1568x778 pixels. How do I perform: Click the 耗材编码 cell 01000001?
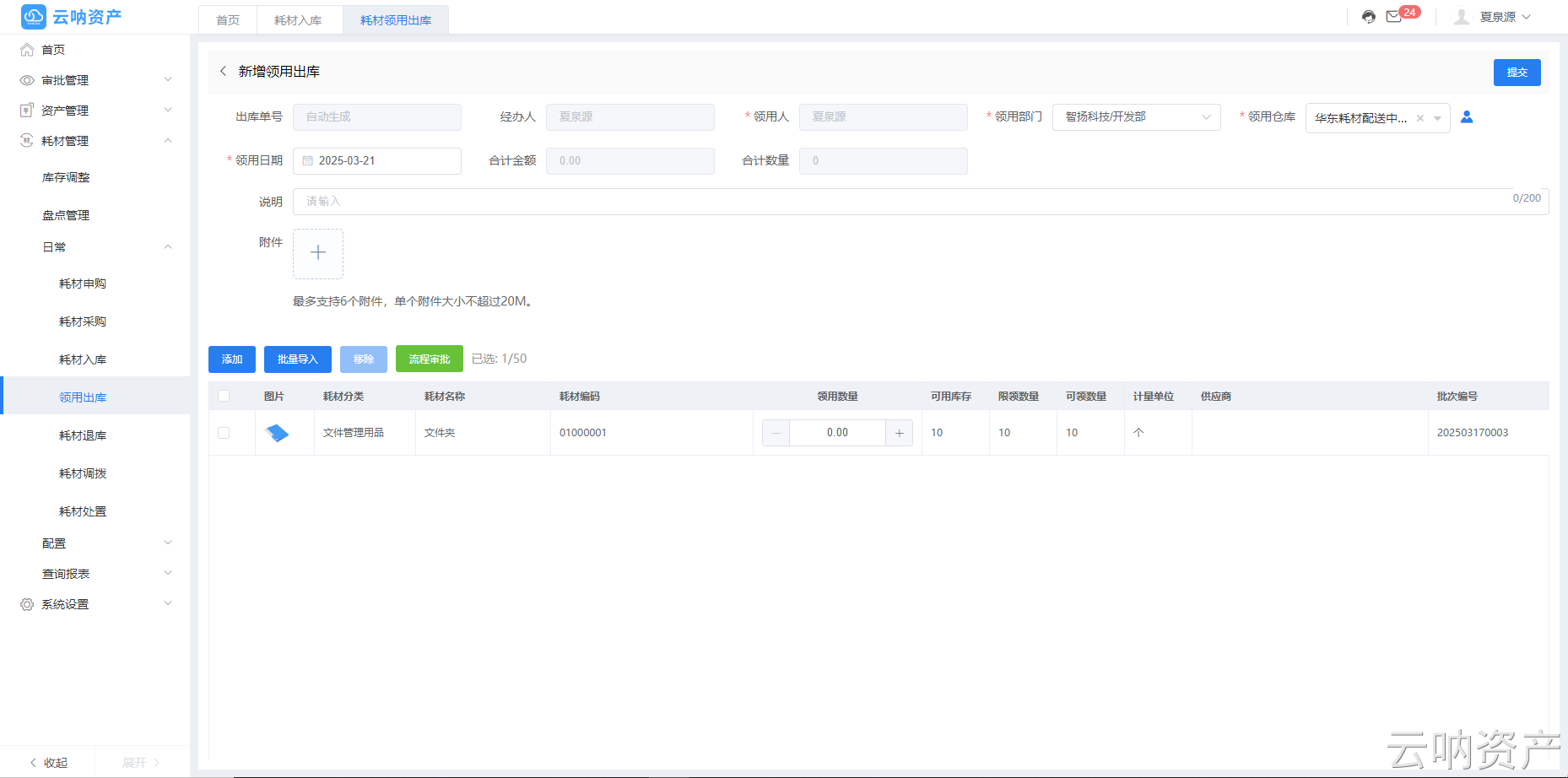point(583,433)
